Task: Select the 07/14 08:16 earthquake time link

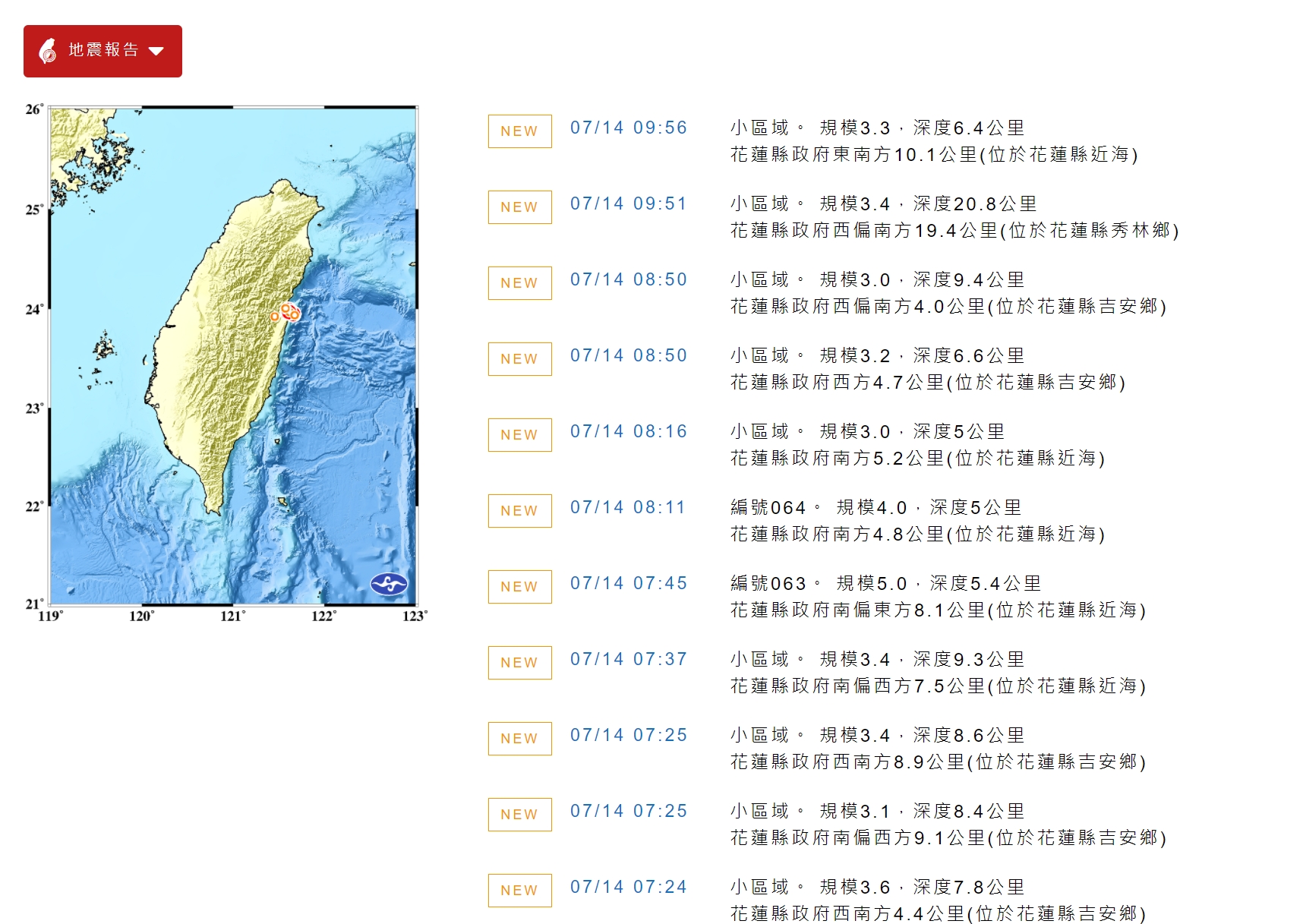Action: (x=629, y=431)
